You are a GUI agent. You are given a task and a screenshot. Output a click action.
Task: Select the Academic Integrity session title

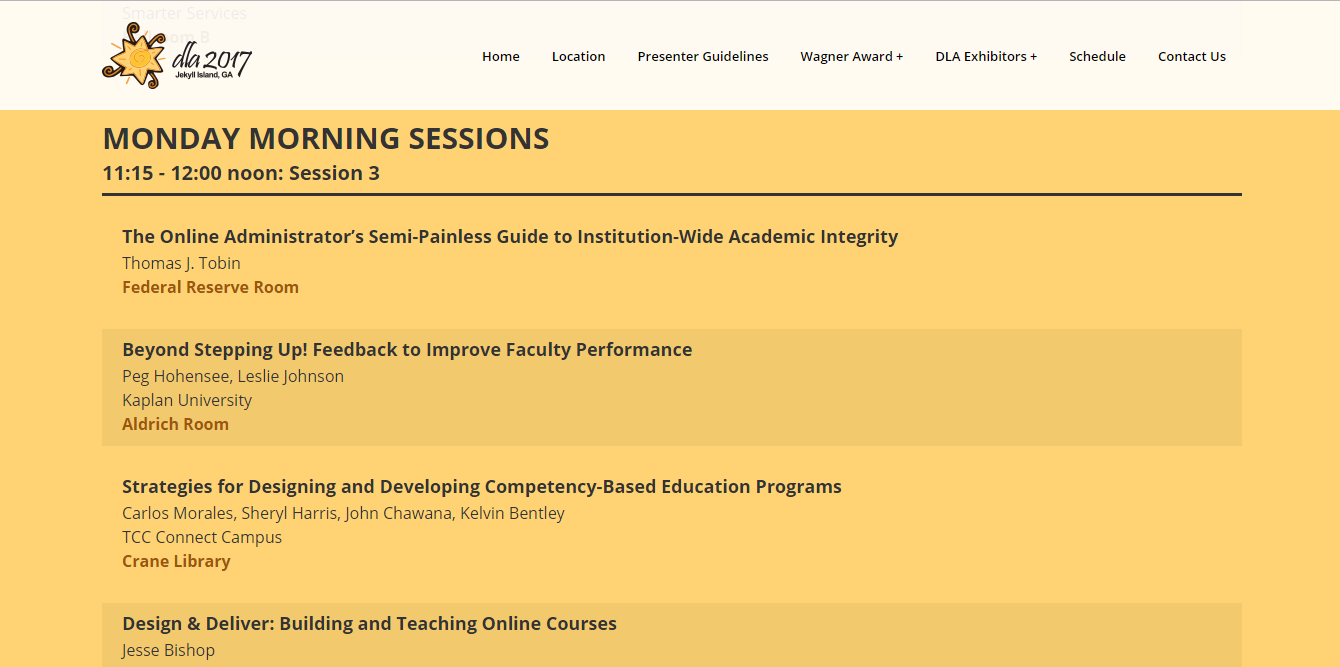coord(509,237)
